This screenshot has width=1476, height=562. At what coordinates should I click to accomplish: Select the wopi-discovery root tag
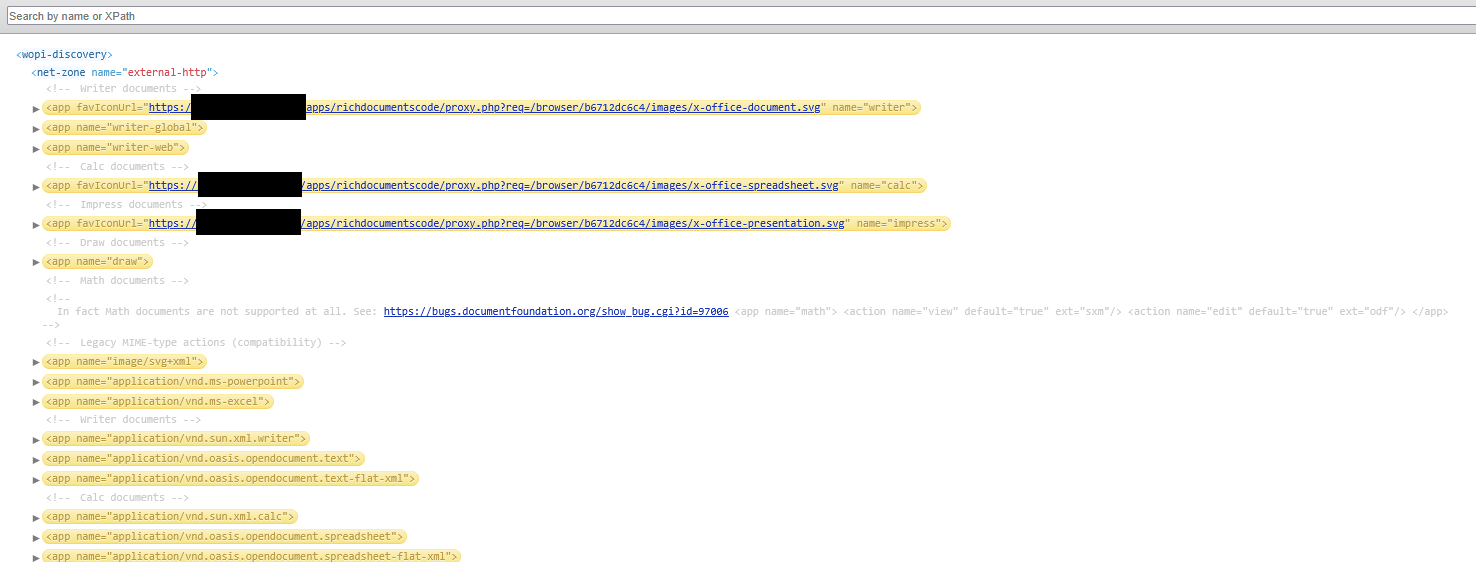(64, 54)
